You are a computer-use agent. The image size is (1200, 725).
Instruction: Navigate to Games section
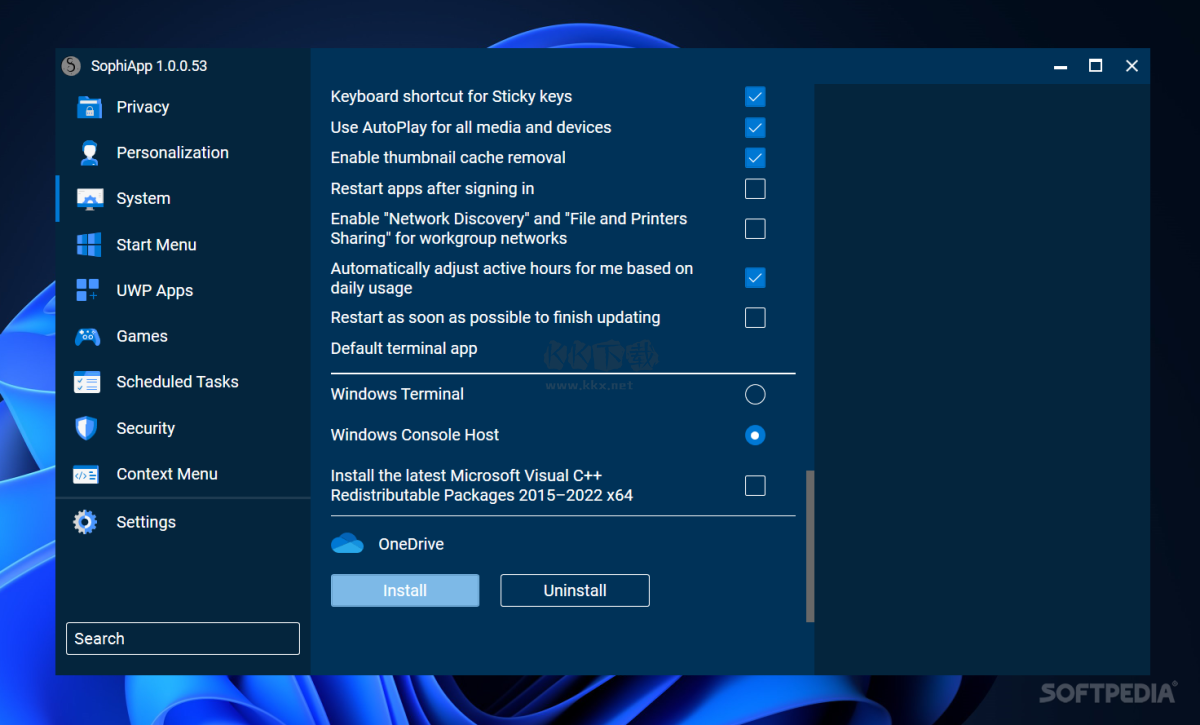click(x=142, y=337)
